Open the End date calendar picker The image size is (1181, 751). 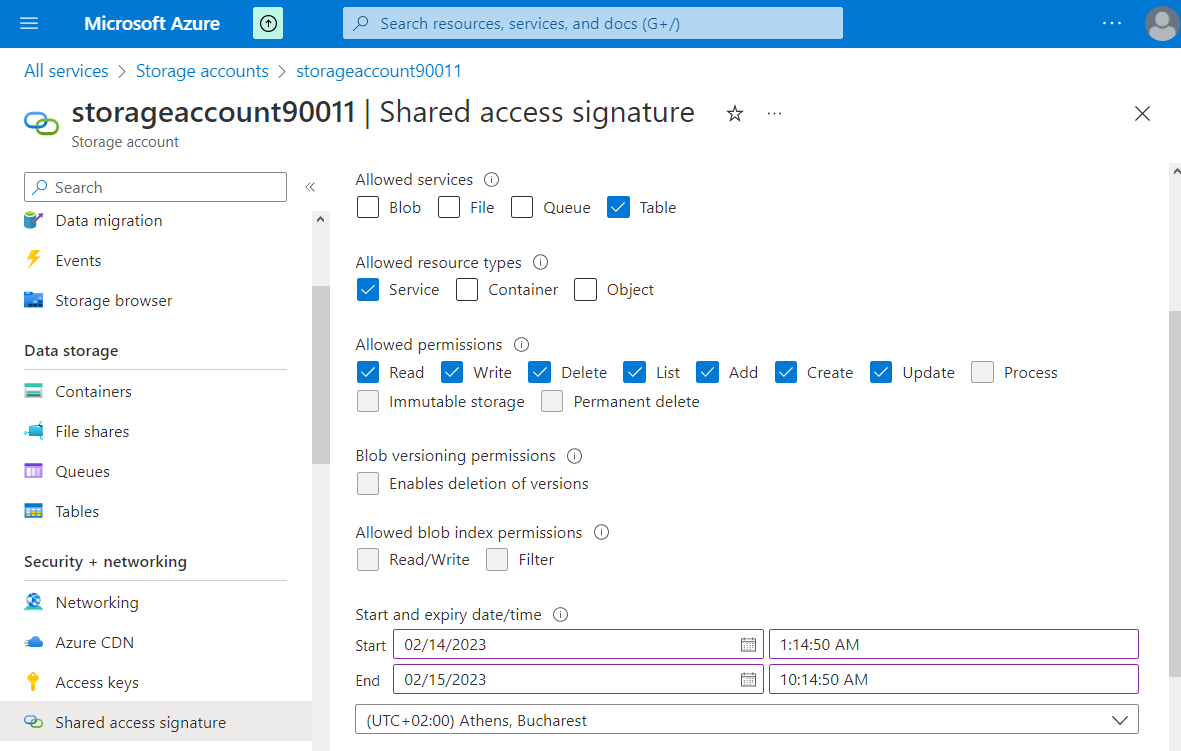point(748,679)
